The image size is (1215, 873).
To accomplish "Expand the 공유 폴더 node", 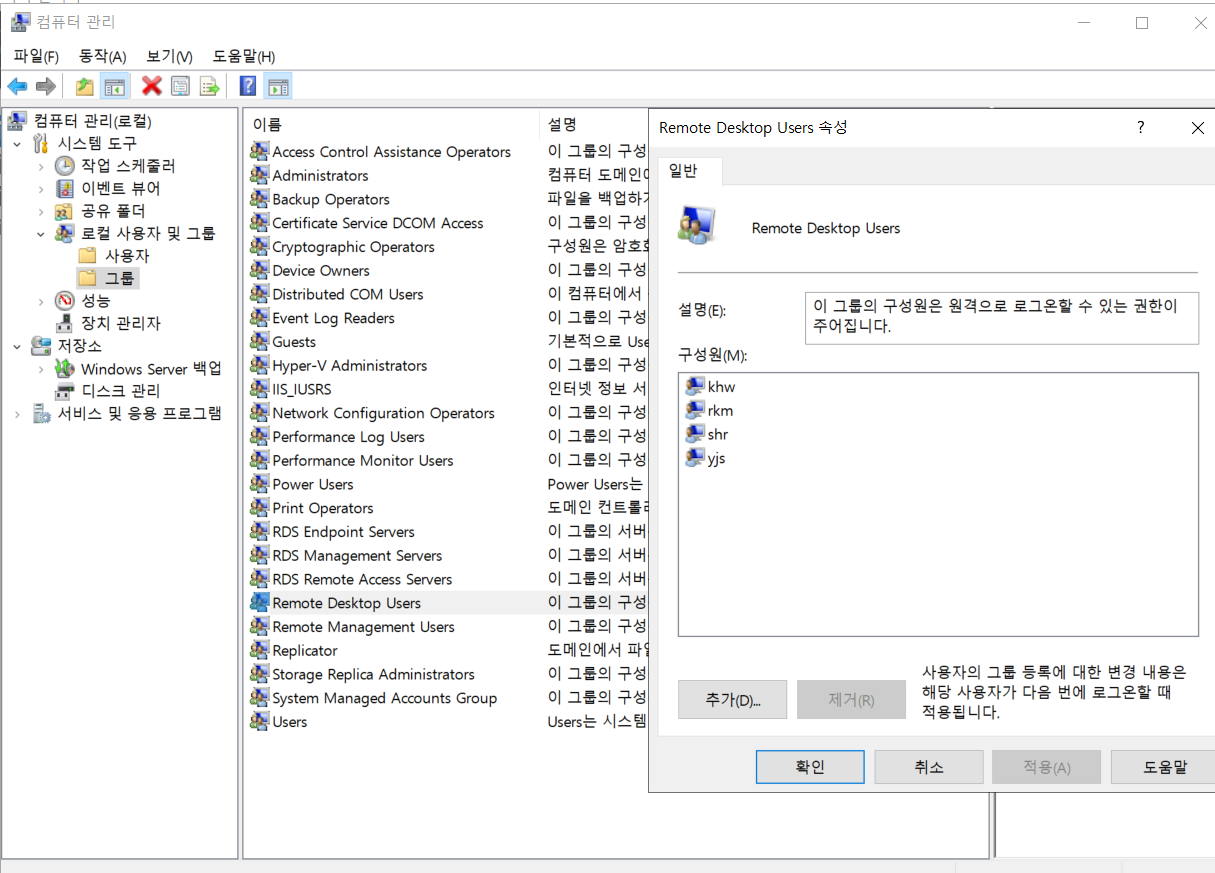I will (41, 211).
